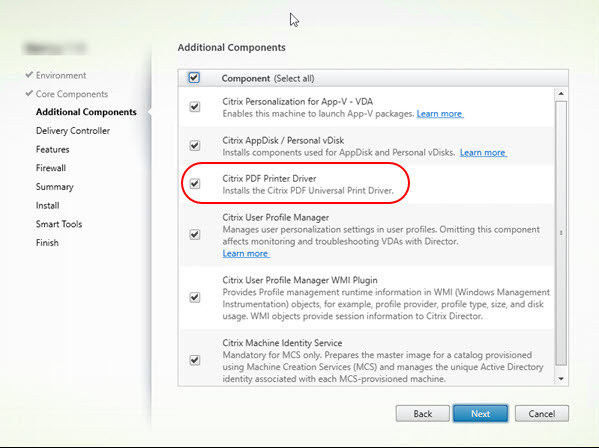Viewport: 599px width, 448px height.
Task: Toggle the Select all components checkbox
Action: [194, 78]
